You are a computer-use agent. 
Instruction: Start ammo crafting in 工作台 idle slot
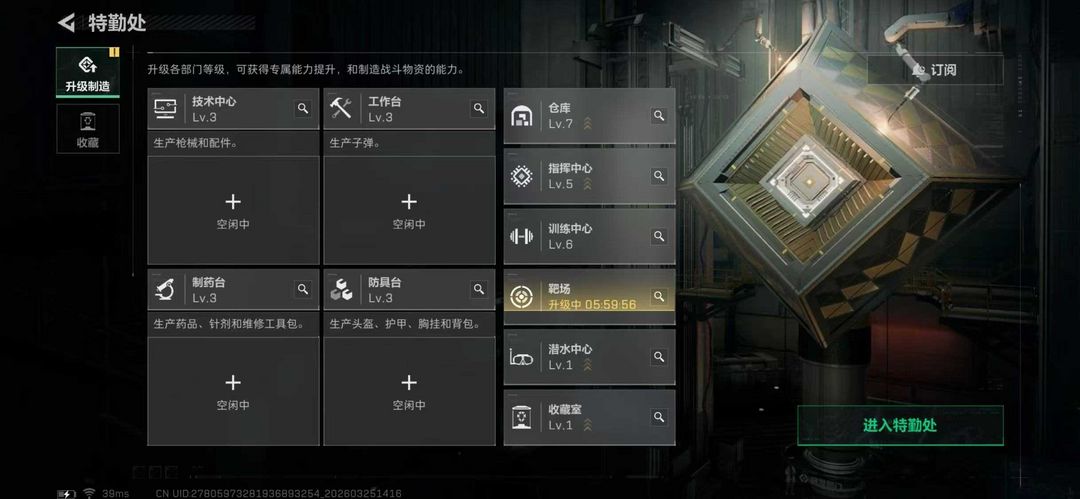409,210
